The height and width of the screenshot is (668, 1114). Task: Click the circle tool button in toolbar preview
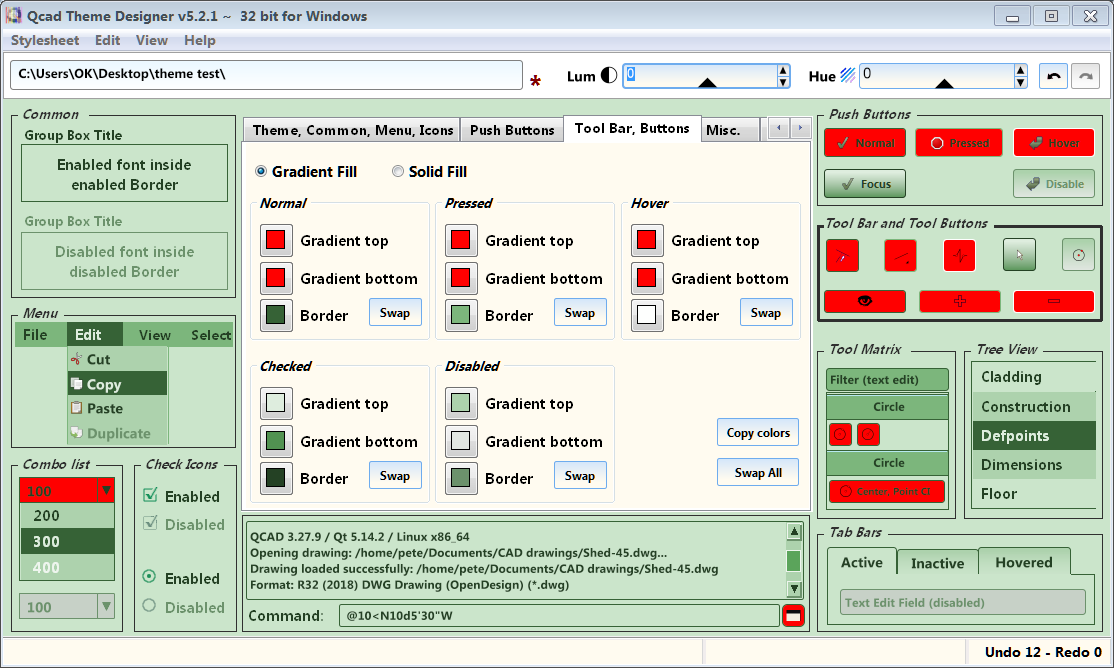click(1078, 255)
